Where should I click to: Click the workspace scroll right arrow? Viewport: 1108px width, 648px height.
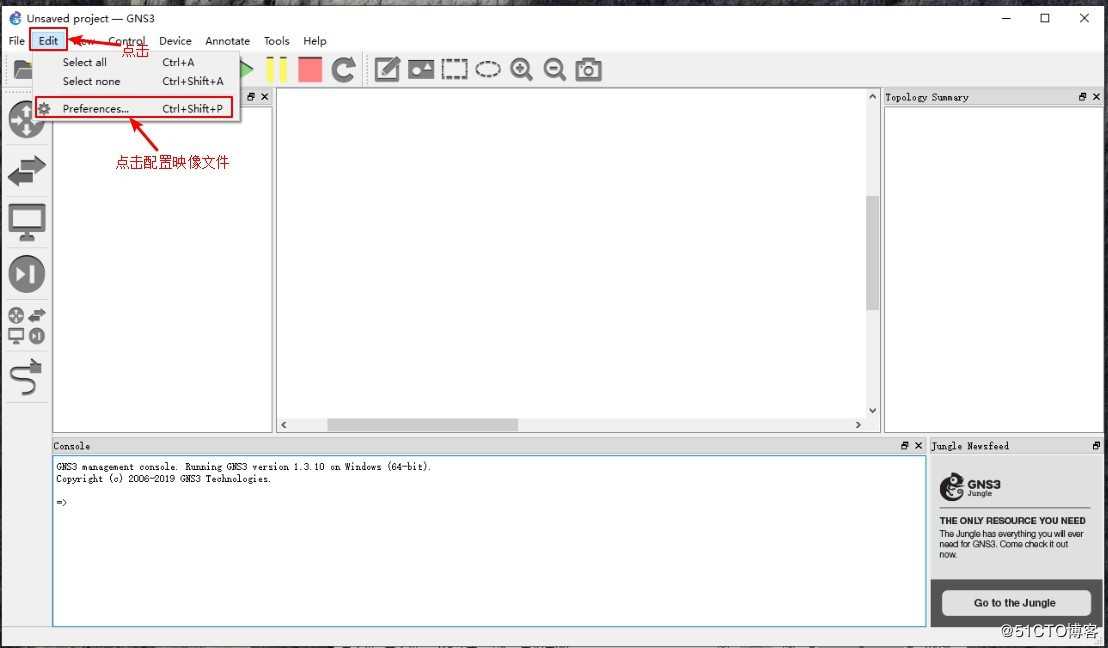[859, 425]
